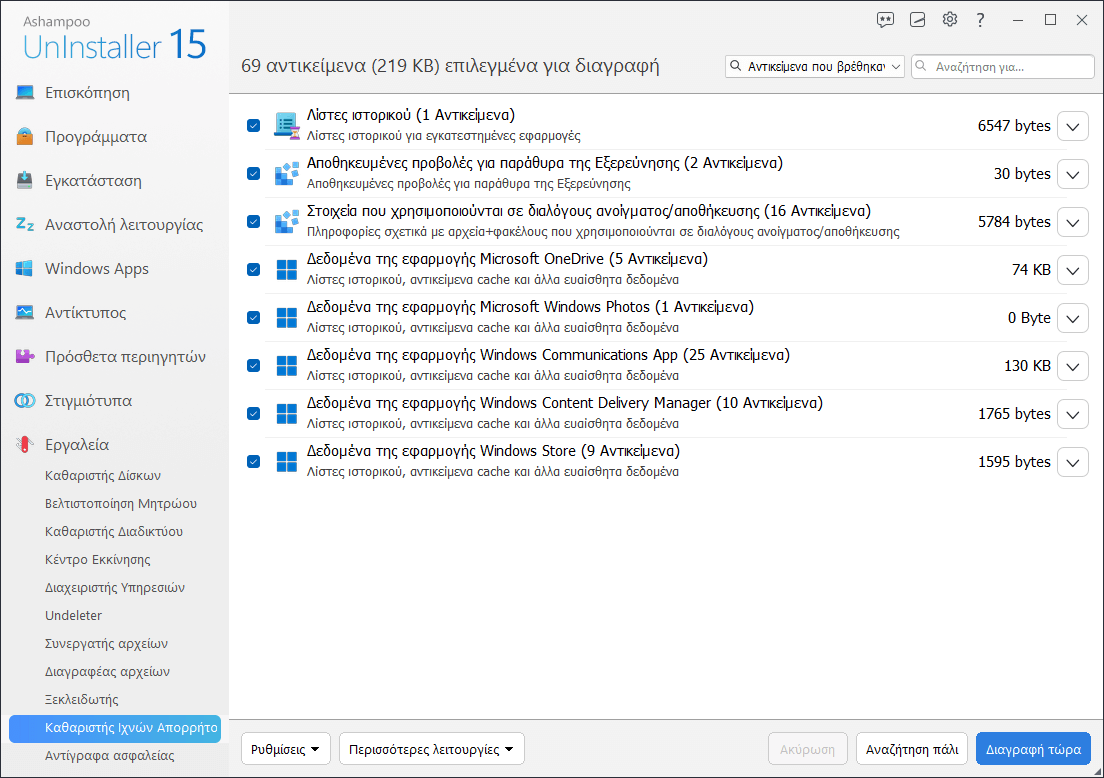Viewport: 1104px width, 778px height.
Task: Uncheck Windows Store data checkbox
Action: click(253, 461)
